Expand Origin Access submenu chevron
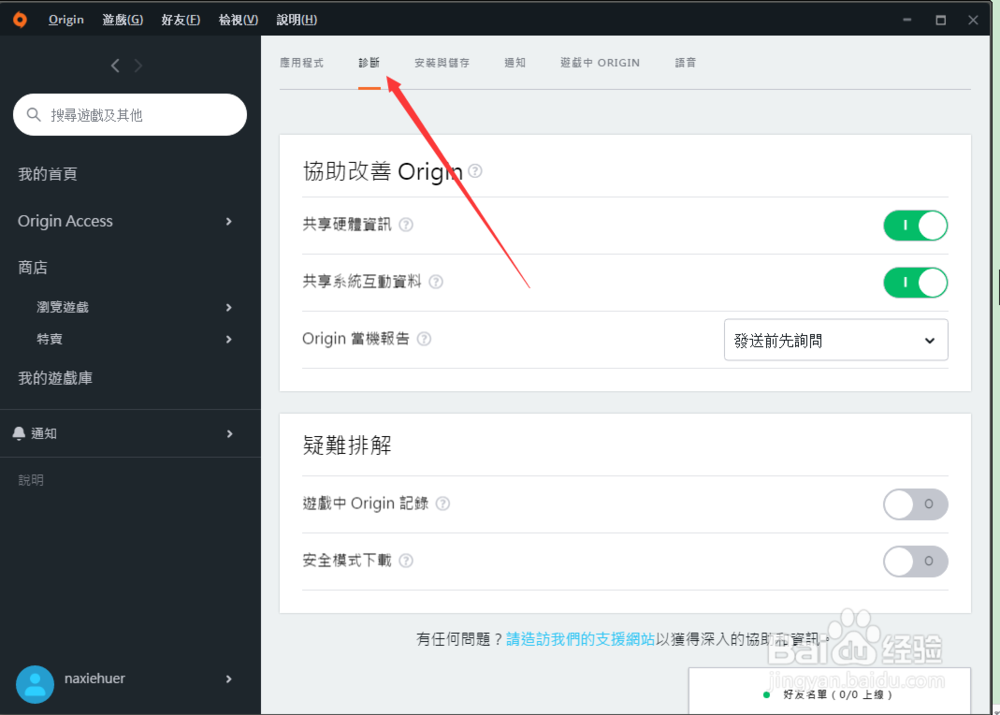The height and width of the screenshot is (715, 1000). pos(229,221)
